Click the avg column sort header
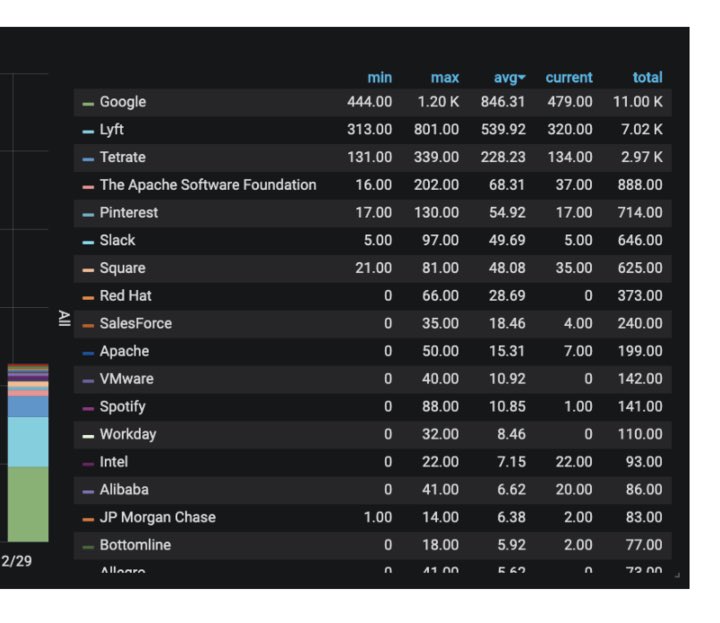 coord(509,78)
